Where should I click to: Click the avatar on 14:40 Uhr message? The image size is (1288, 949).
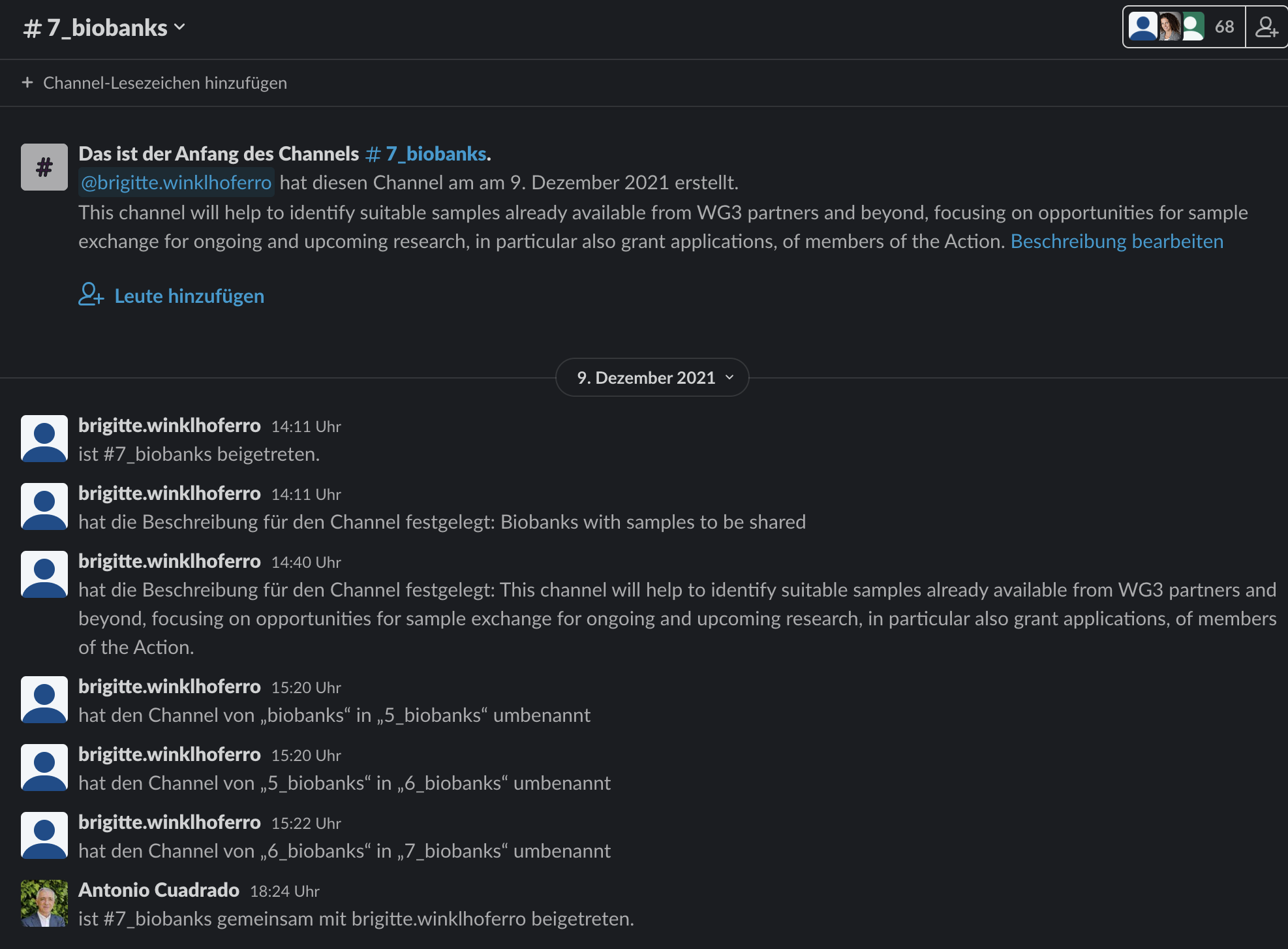(44, 574)
